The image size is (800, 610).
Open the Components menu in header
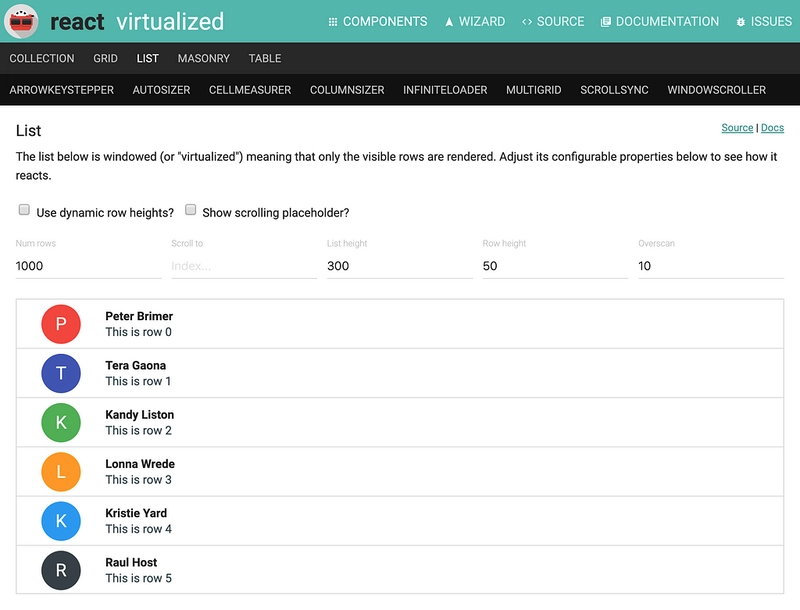click(x=377, y=22)
